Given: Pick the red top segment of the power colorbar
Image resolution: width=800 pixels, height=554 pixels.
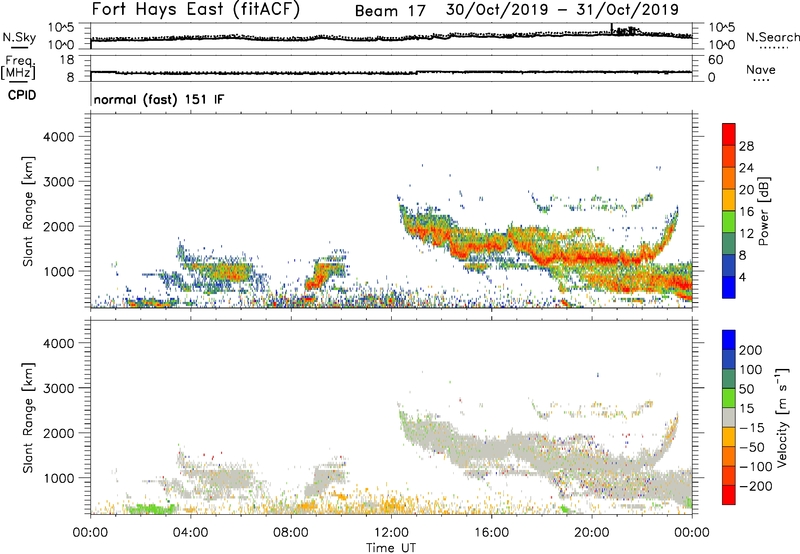Looking at the screenshot, I should point(729,134).
